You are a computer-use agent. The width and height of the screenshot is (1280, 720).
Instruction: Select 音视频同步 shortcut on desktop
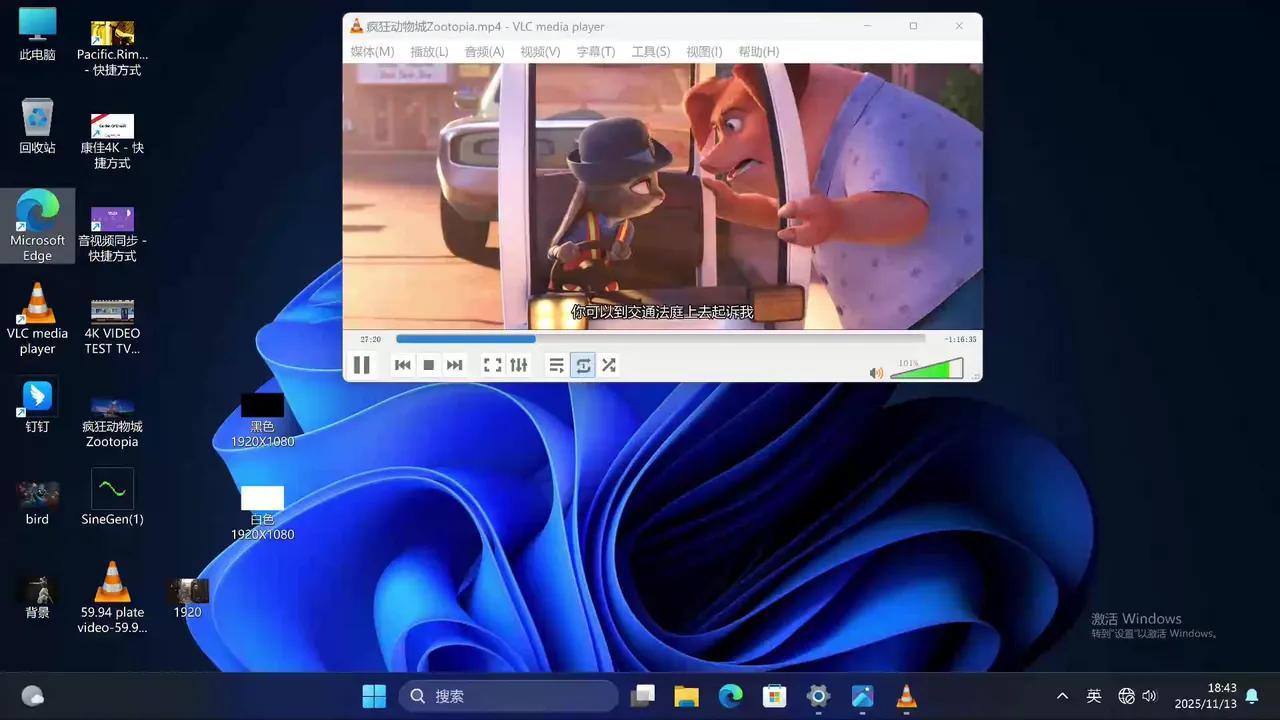tap(112, 234)
